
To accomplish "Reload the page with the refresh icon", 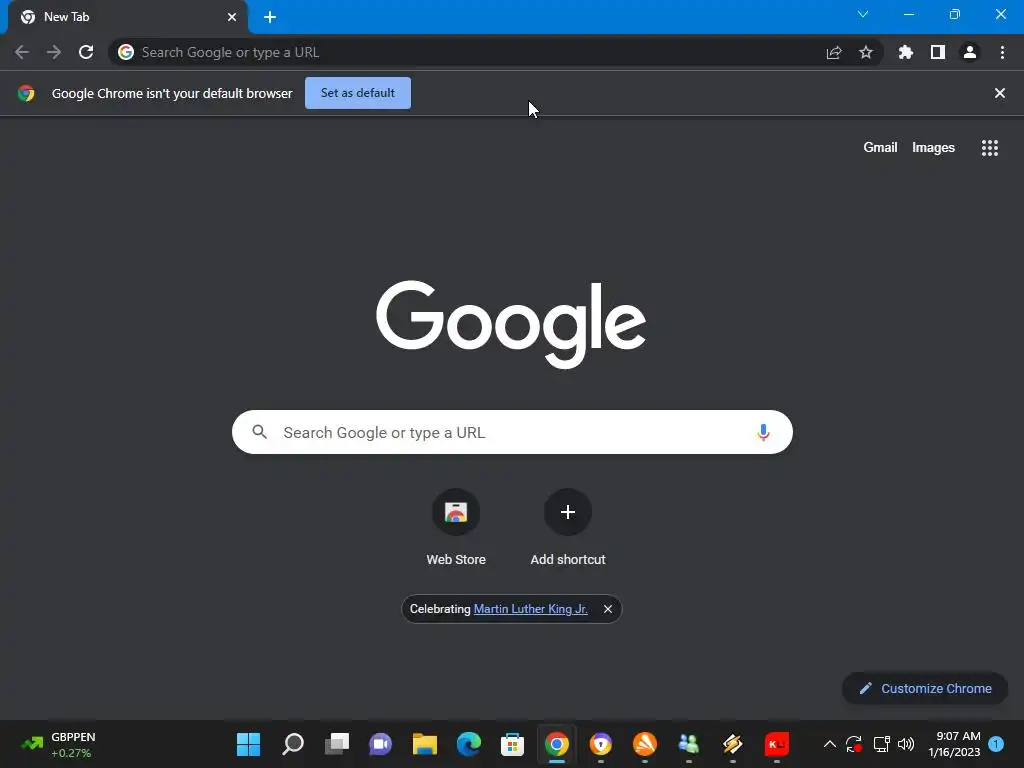I will [x=86, y=52].
